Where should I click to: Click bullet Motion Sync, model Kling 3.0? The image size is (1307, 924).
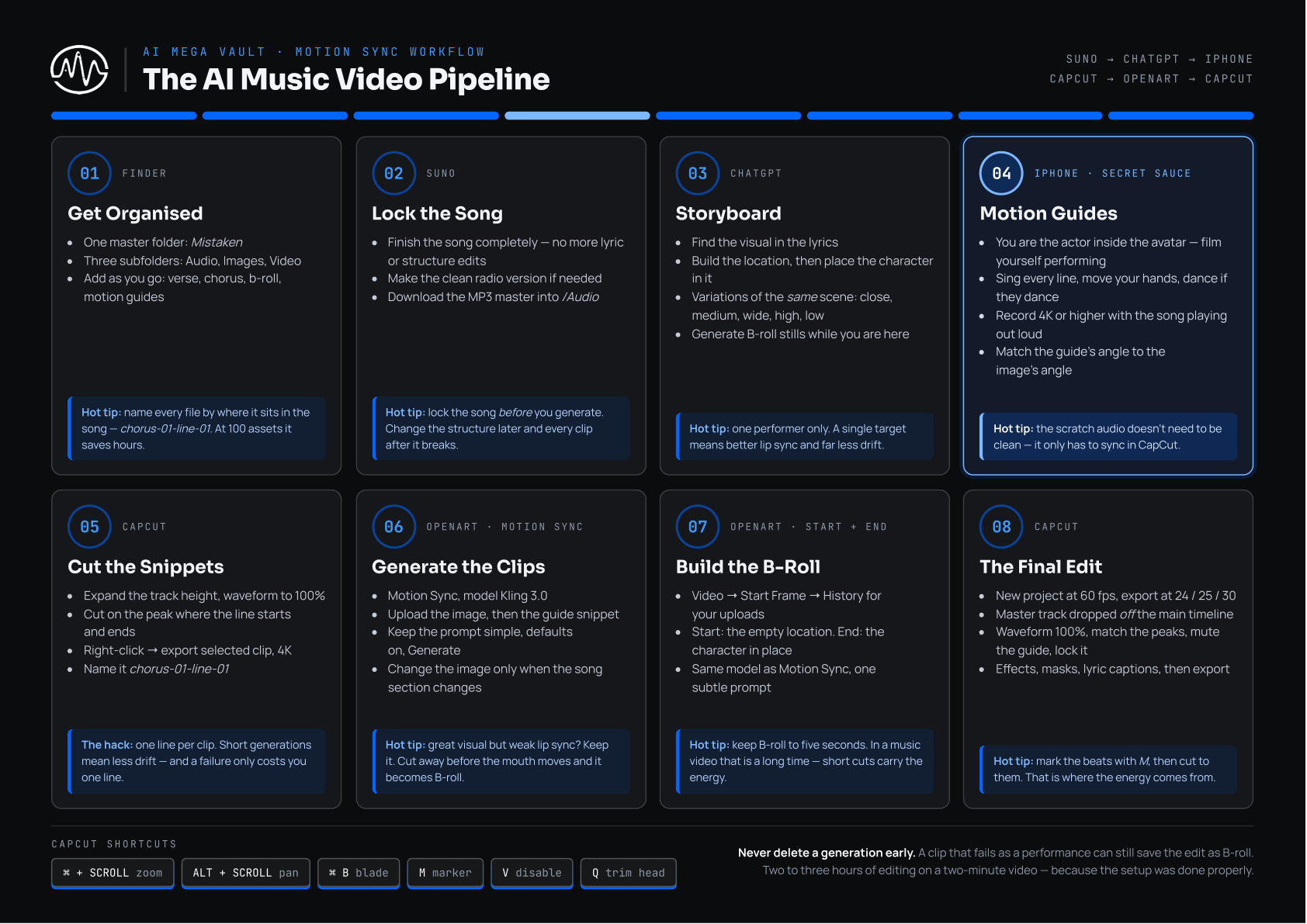(467, 596)
